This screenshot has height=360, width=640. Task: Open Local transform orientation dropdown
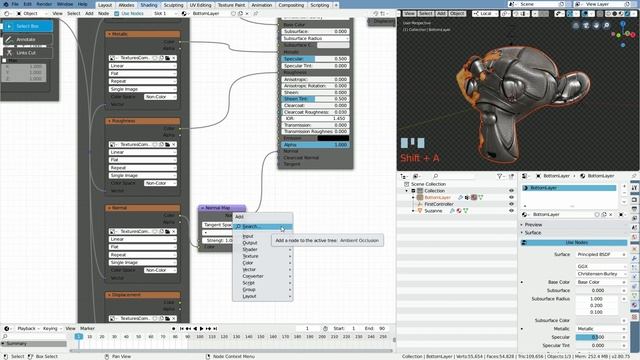pos(485,13)
